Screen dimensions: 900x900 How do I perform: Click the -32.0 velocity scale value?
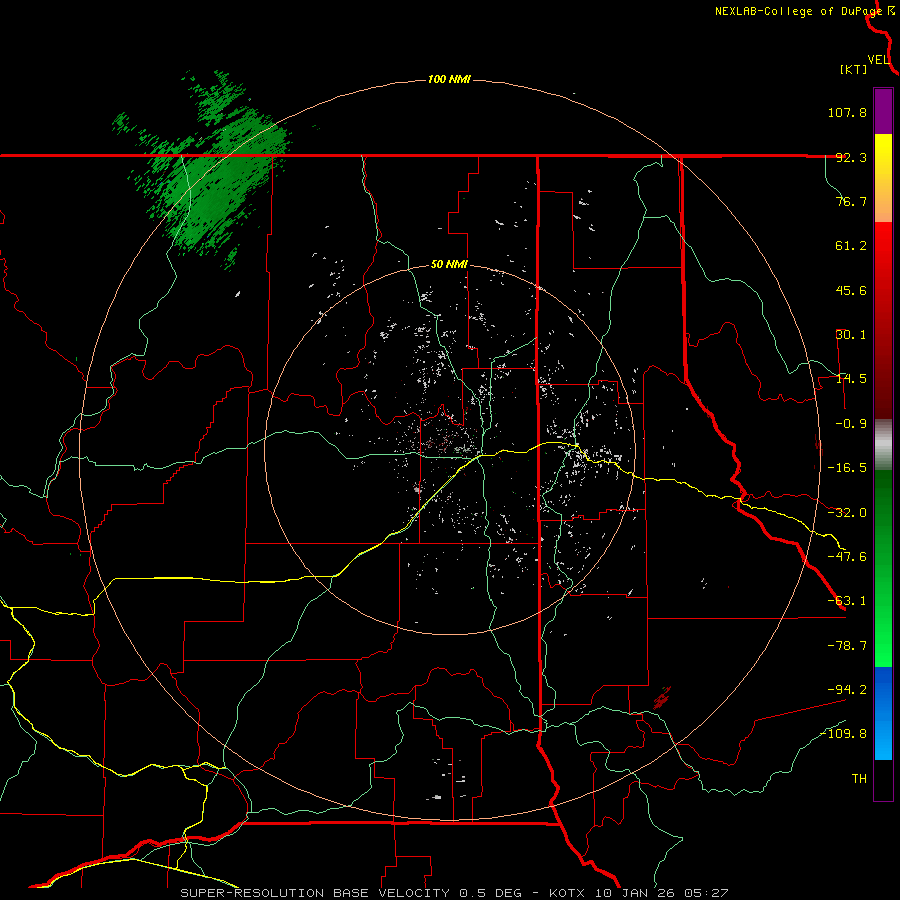pos(847,513)
